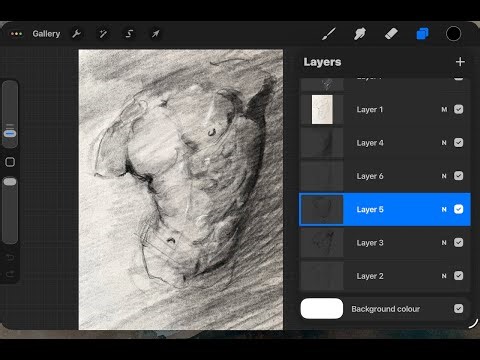The width and height of the screenshot is (480, 360).
Task: Toggle visibility of Layer 5
Action: point(458,209)
